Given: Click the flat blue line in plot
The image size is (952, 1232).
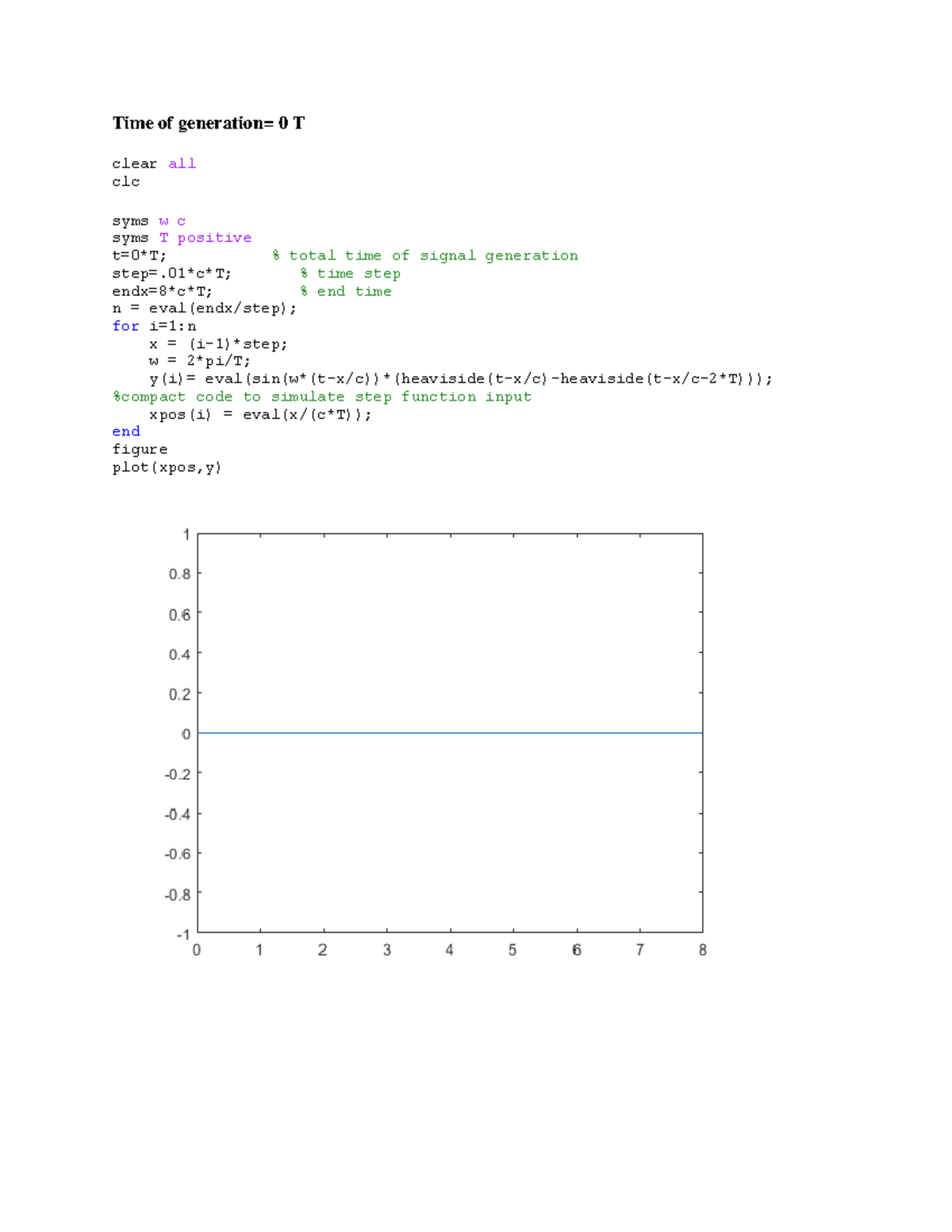Looking at the screenshot, I should coord(450,733).
